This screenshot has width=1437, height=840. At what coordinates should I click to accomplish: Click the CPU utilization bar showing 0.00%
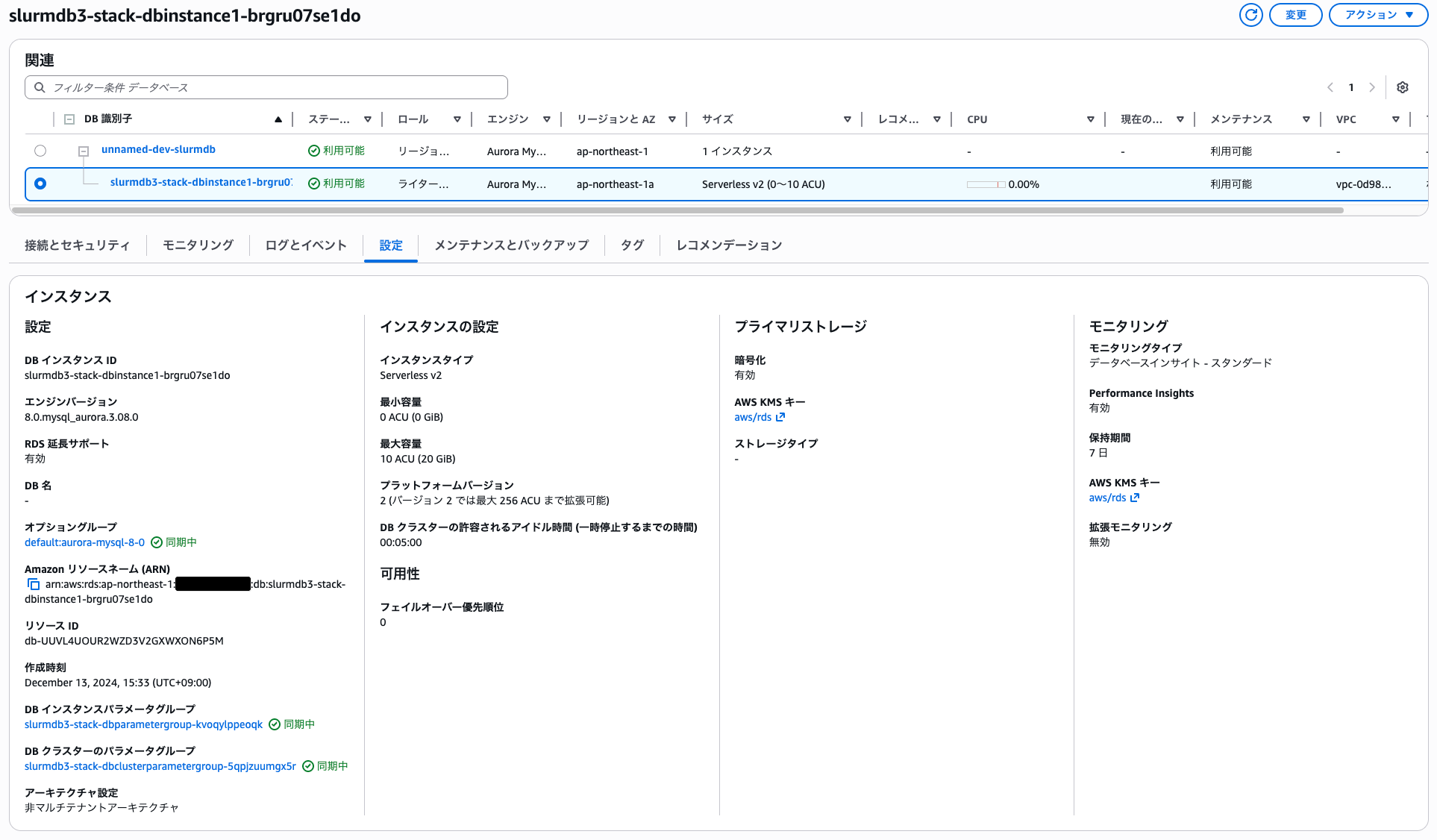[985, 184]
